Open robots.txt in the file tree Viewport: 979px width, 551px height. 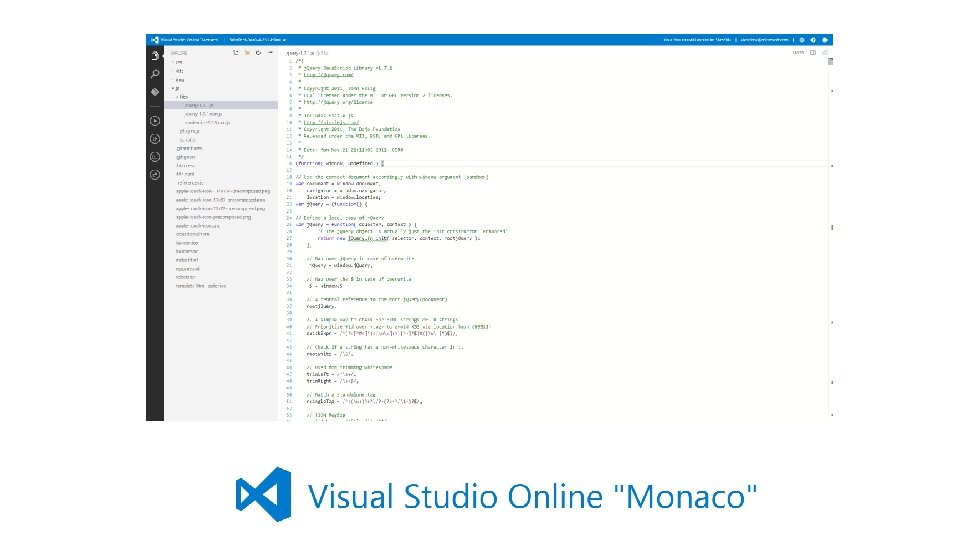(x=185, y=277)
